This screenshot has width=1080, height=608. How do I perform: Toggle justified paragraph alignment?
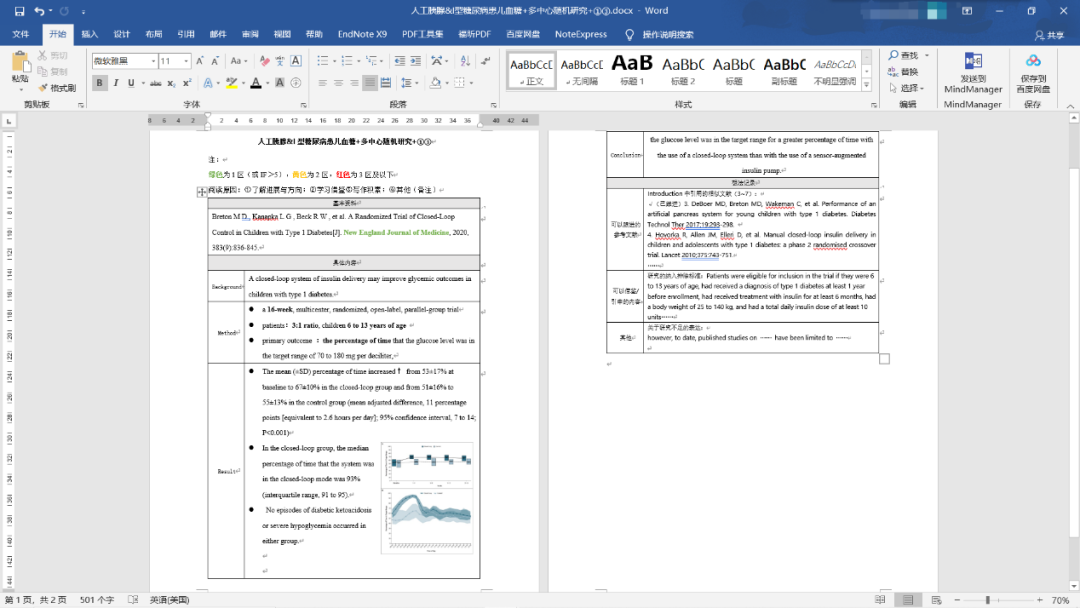click(x=370, y=83)
